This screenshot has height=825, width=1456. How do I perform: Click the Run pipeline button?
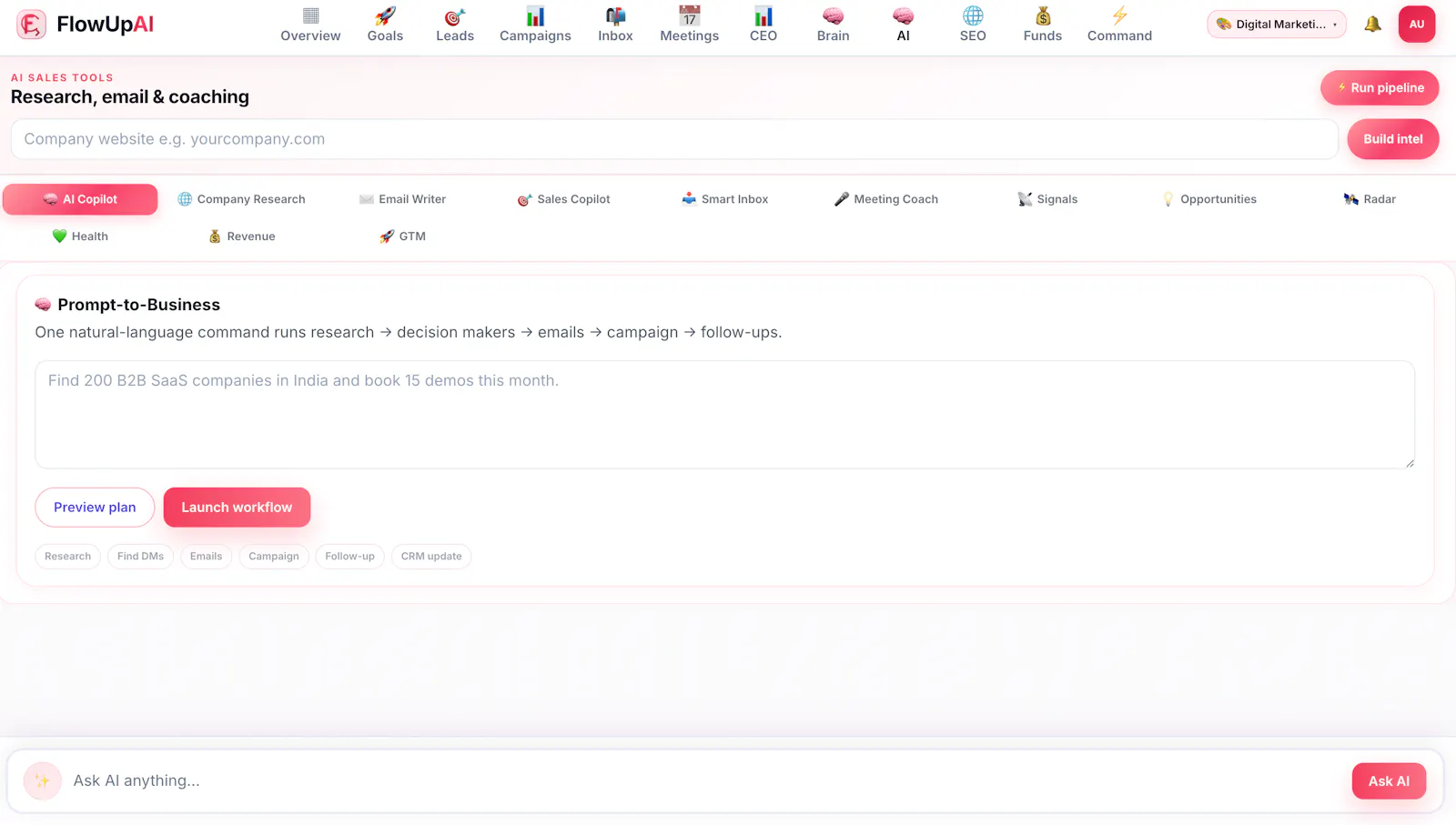[1380, 88]
